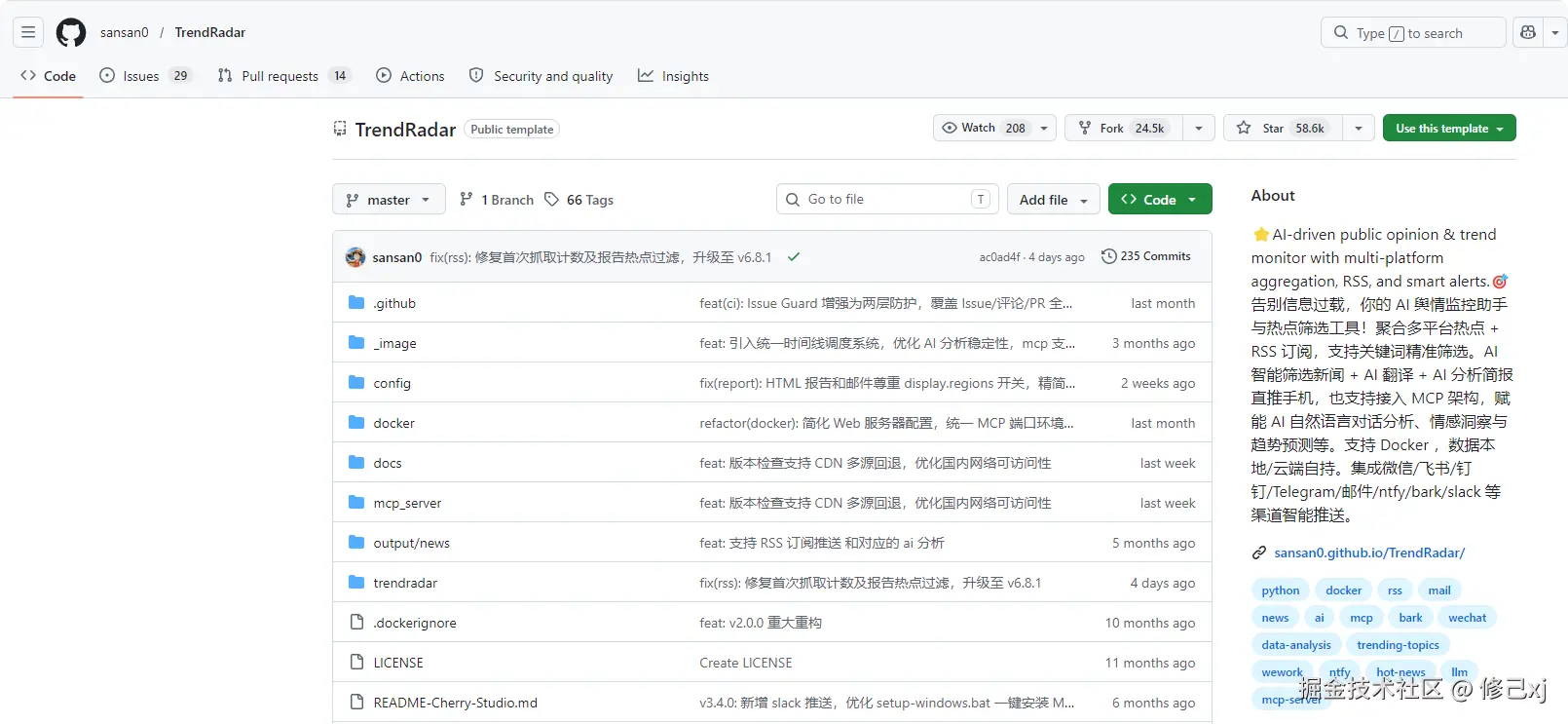Open the mcp_server folder

(x=408, y=503)
